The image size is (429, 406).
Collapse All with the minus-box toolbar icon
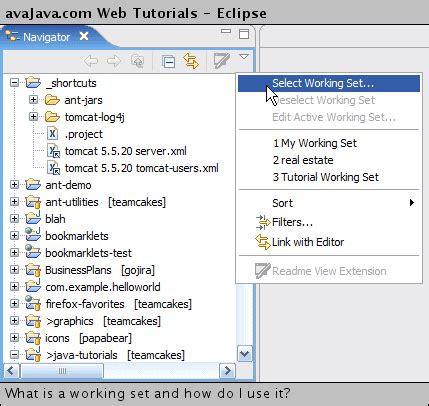tap(168, 62)
